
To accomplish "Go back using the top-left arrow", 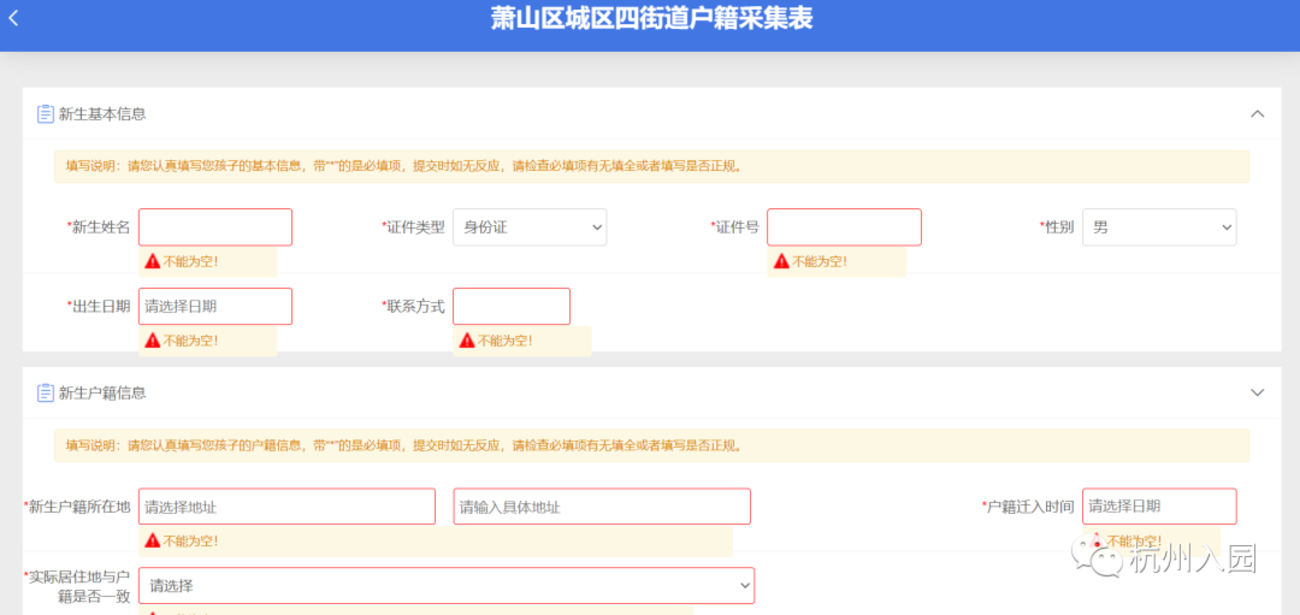I will coord(13,18).
